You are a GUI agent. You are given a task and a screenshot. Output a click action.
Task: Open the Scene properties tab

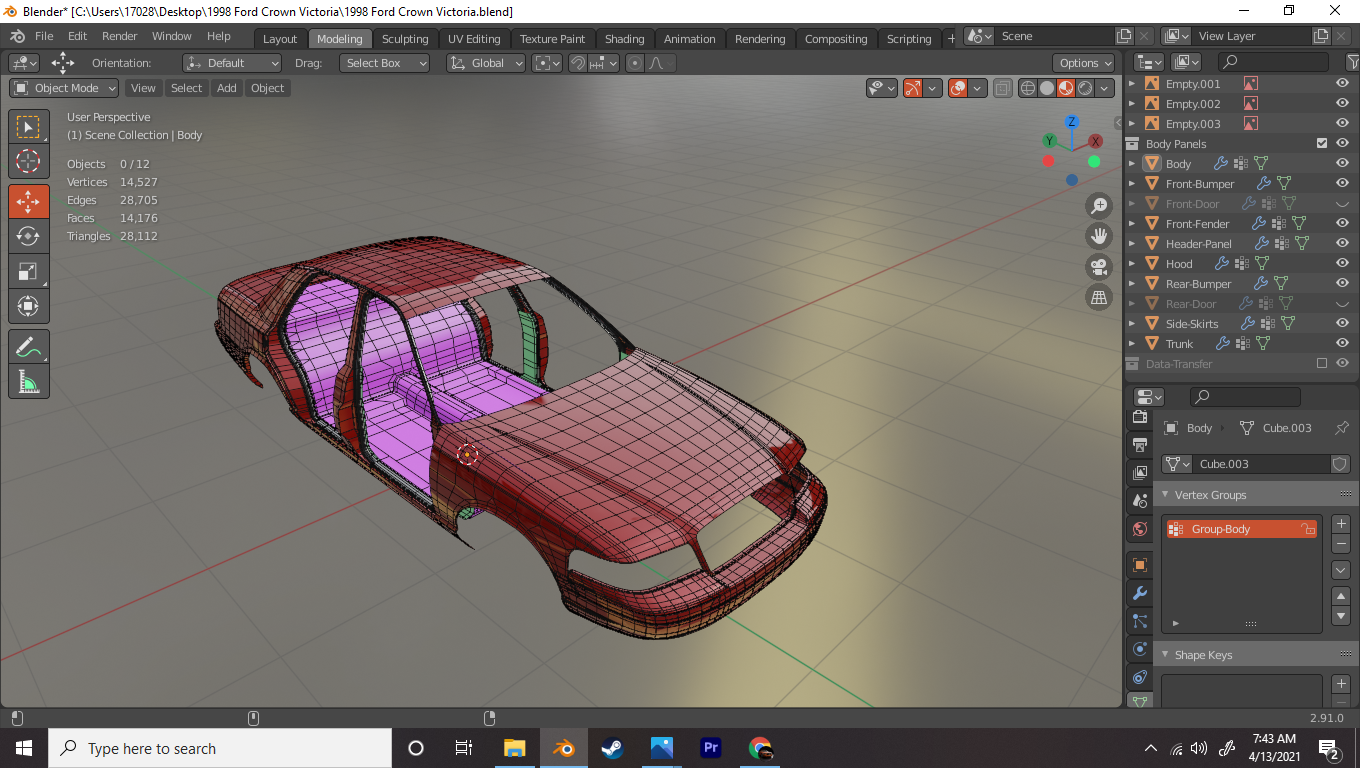tap(1139, 500)
